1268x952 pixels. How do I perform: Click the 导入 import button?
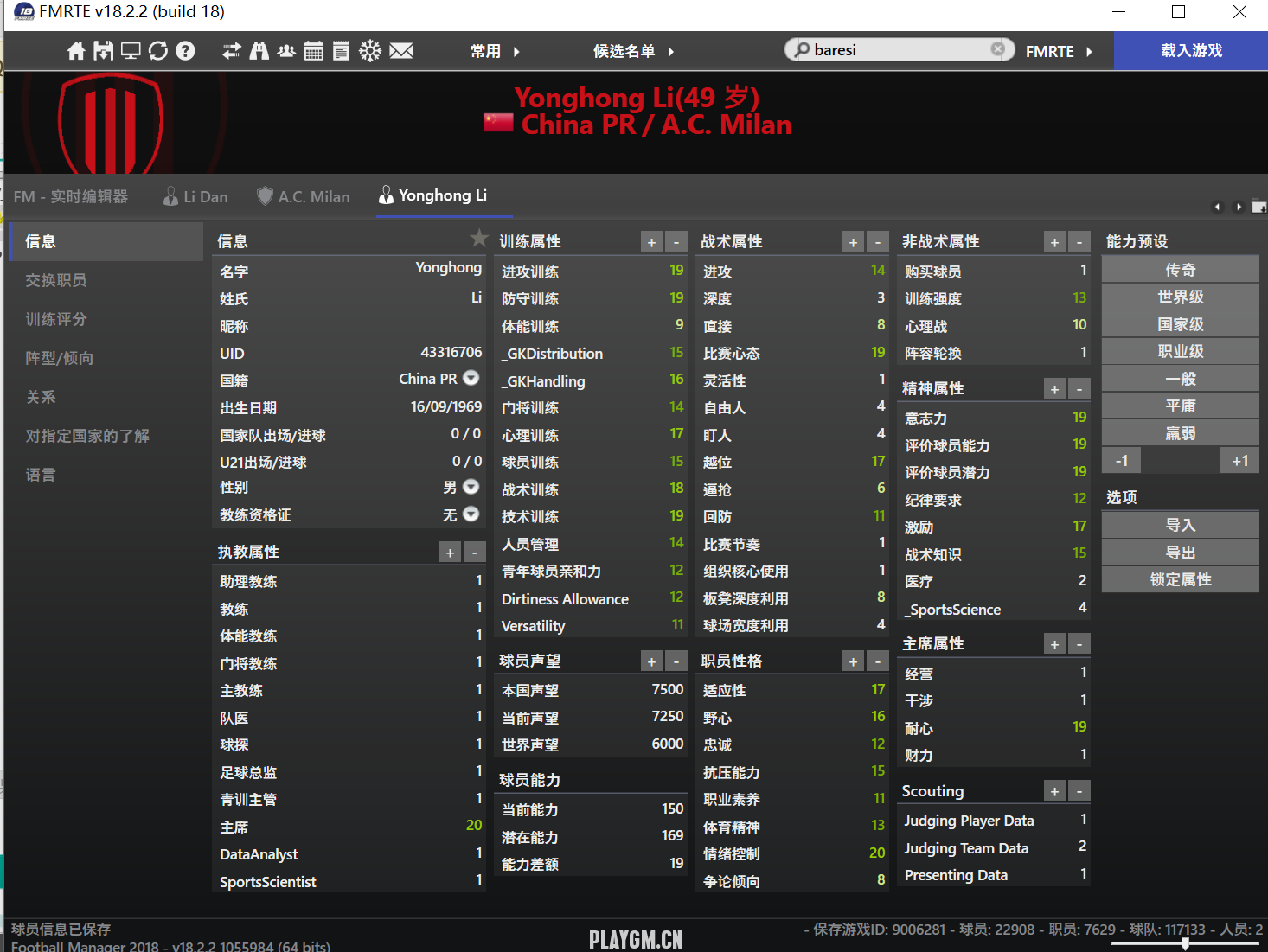[x=1181, y=525]
